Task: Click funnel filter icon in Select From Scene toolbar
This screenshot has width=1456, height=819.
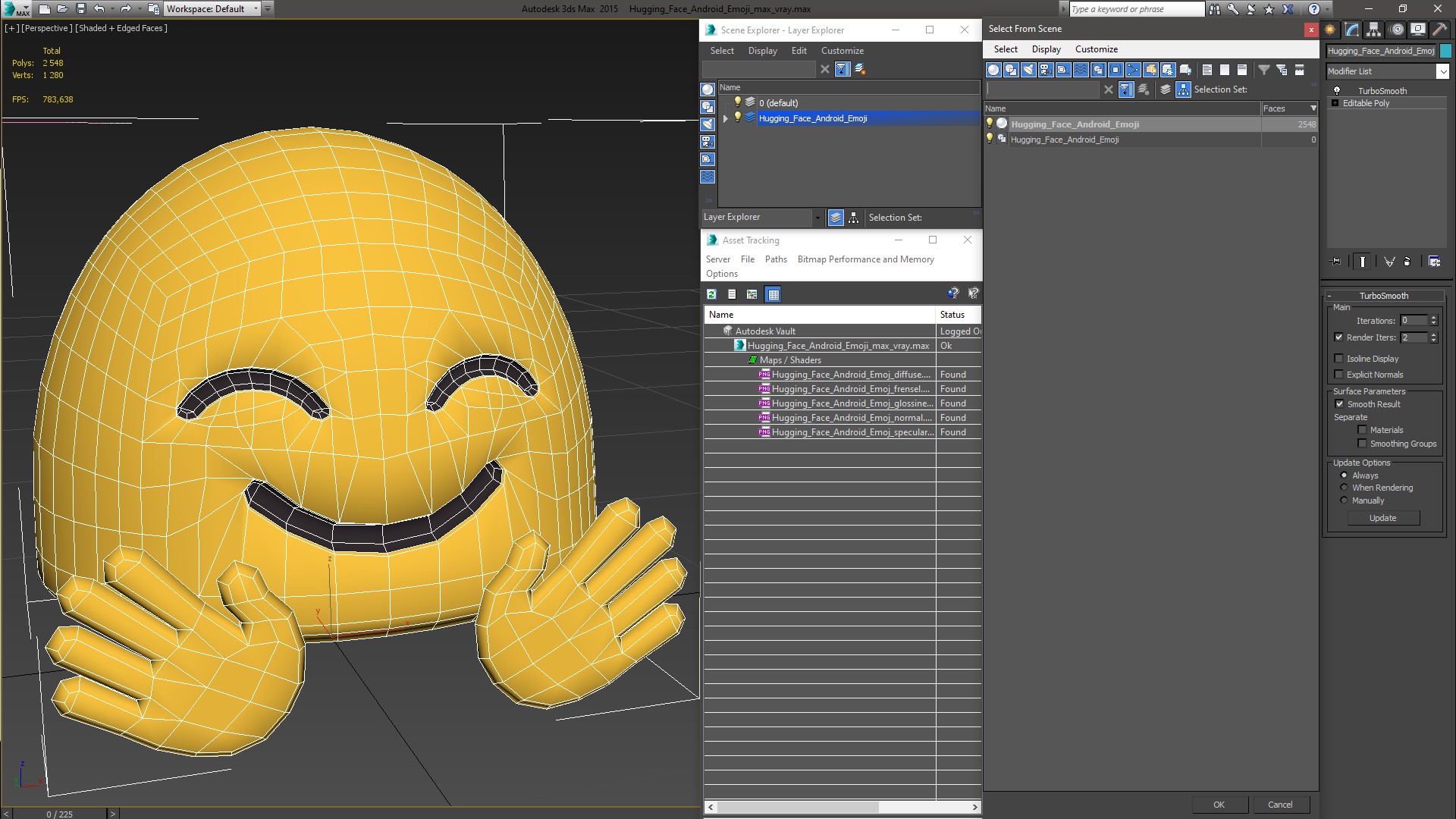Action: 1264,70
